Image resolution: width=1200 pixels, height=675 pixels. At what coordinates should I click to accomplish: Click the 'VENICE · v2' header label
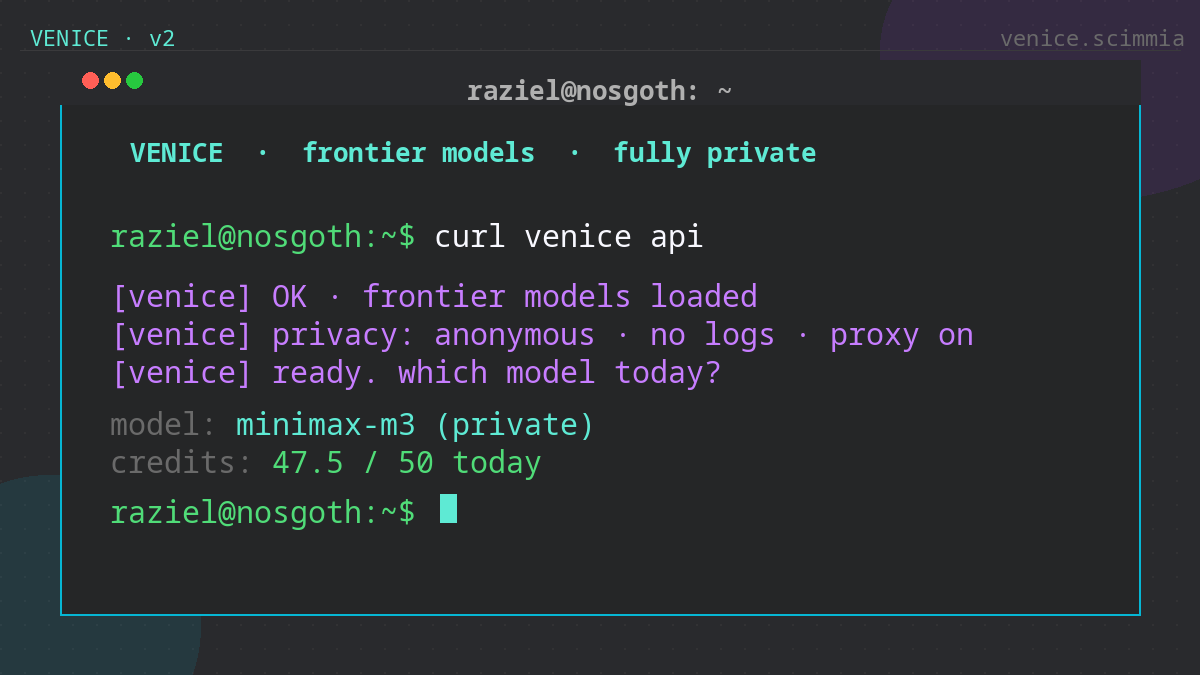tap(102, 39)
